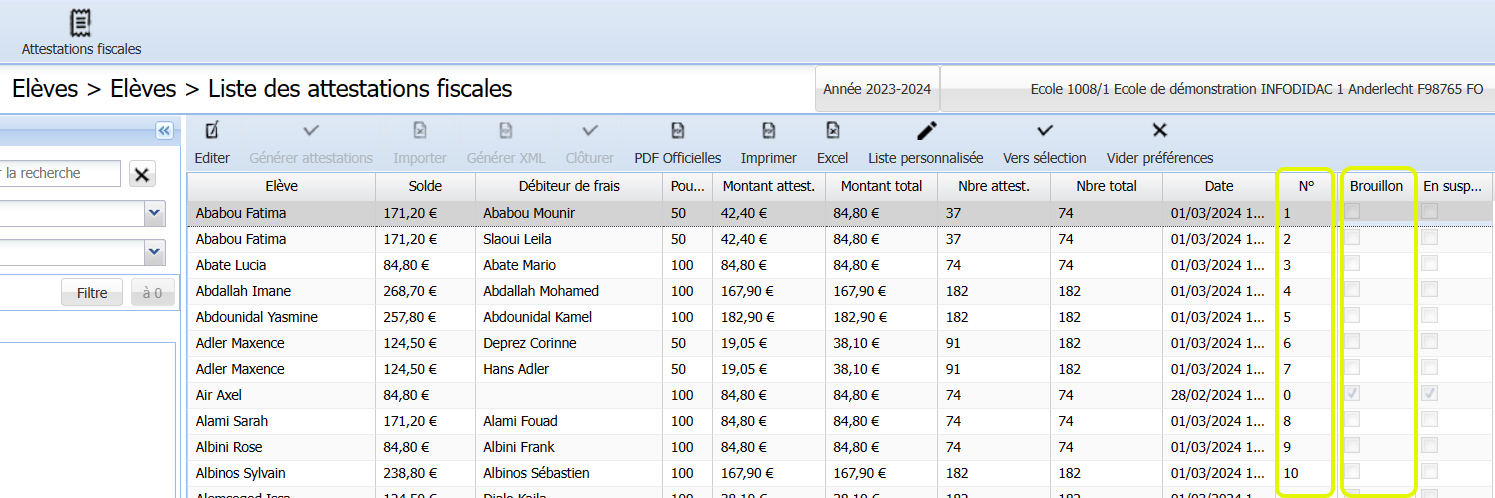Collapse the left filter panel

(x=165, y=130)
